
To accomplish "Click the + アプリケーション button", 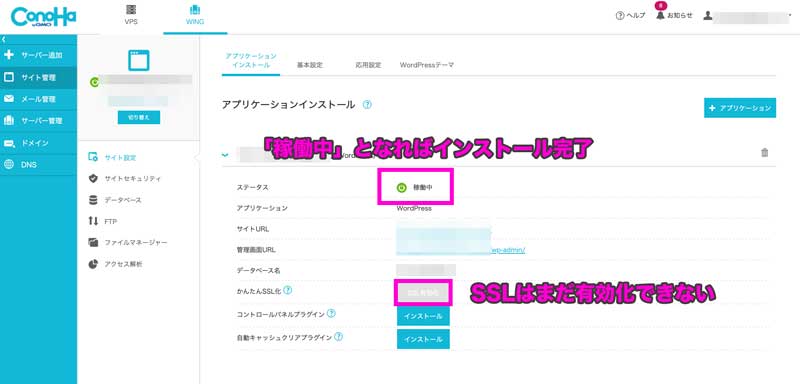I will click(x=740, y=108).
